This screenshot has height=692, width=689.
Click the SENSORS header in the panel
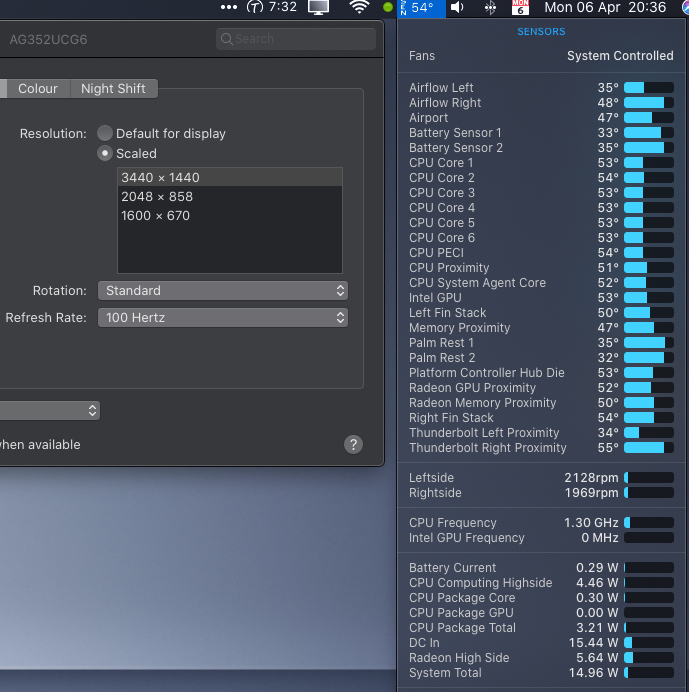point(541,32)
